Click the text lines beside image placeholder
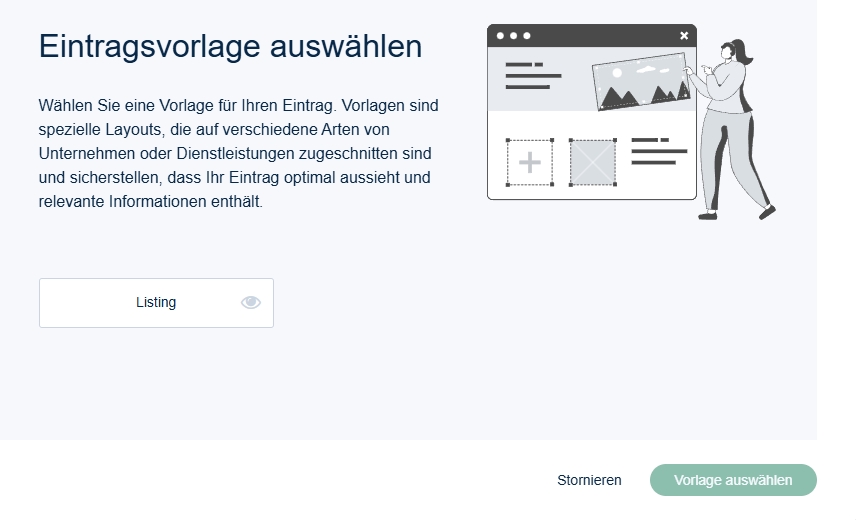Viewport: 856px width, 520px height. (659, 152)
